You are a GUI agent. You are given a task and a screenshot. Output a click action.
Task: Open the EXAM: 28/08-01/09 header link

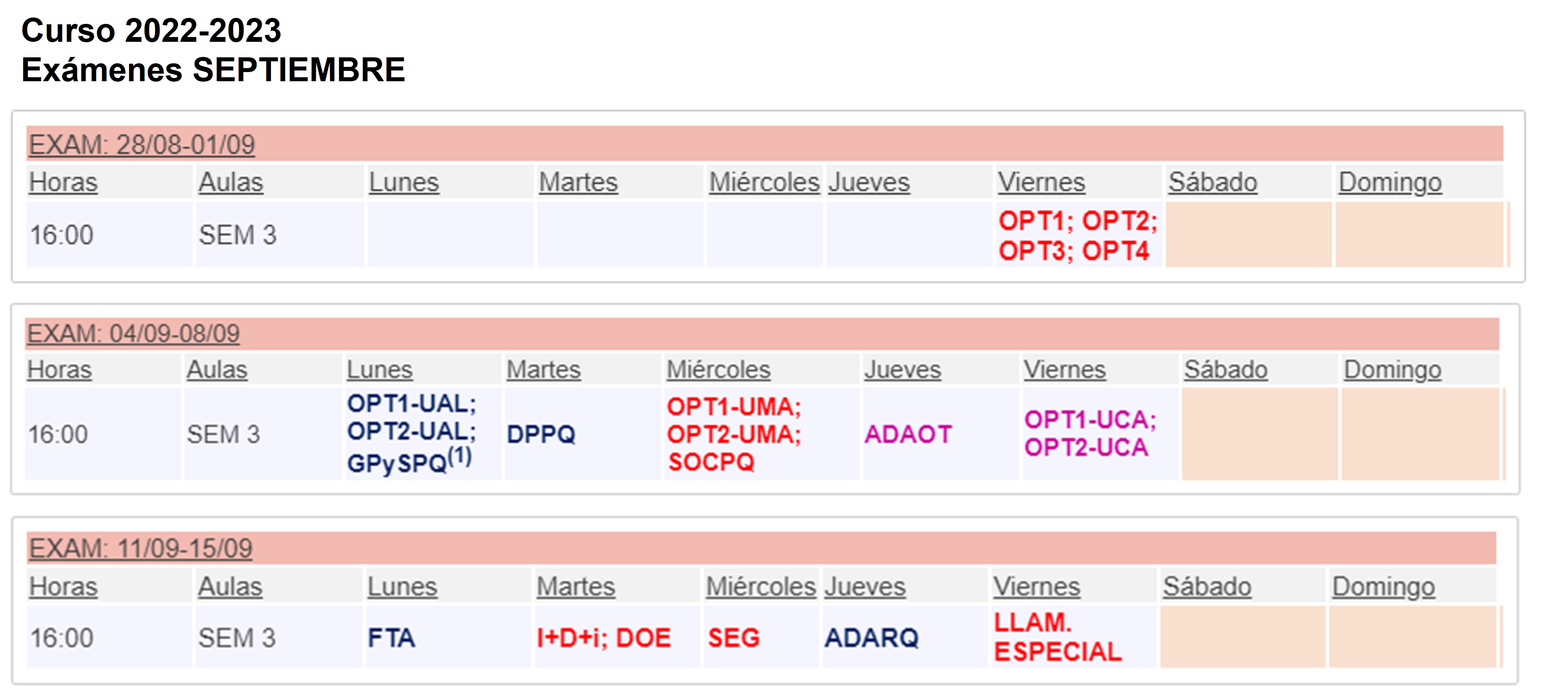(x=142, y=145)
